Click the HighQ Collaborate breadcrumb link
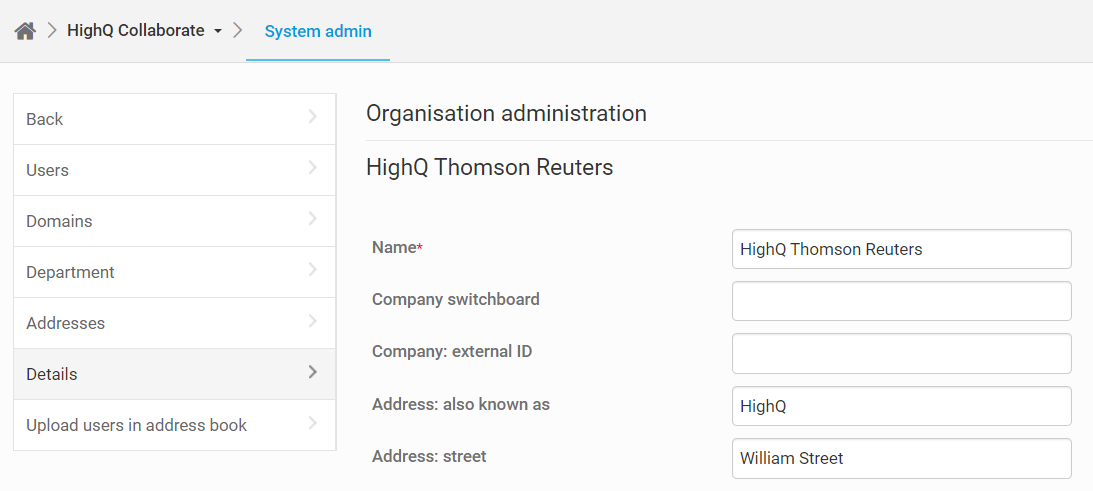Screen dimensions: 1093x491 136,31
